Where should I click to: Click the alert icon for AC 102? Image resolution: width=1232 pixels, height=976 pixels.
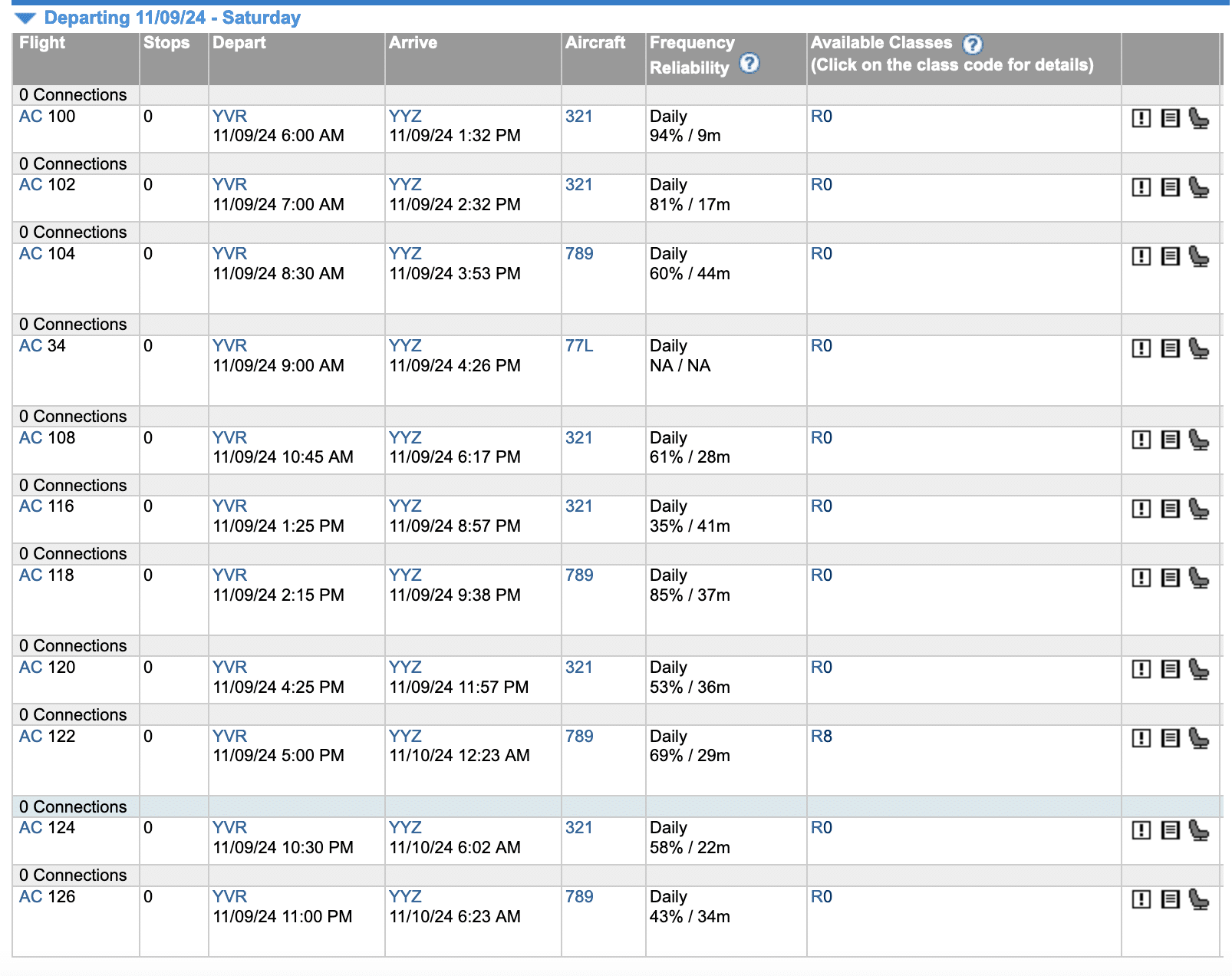point(1141,187)
